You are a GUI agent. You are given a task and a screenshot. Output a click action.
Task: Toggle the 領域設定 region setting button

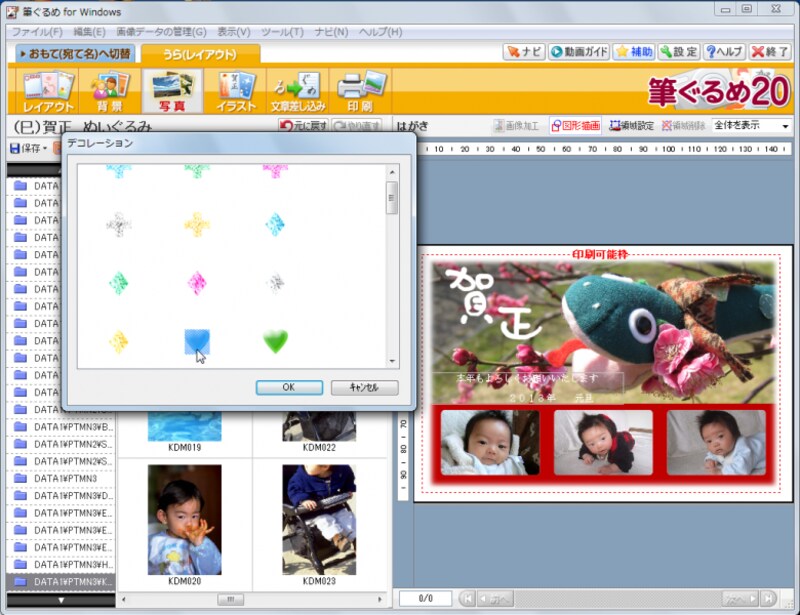pyautogui.click(x=631, y=126)
